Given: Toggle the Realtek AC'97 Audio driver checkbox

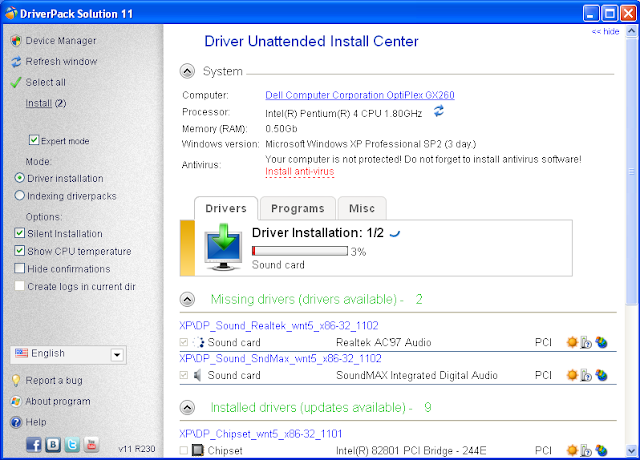Looking at the screenshot, I should (184, 342).
